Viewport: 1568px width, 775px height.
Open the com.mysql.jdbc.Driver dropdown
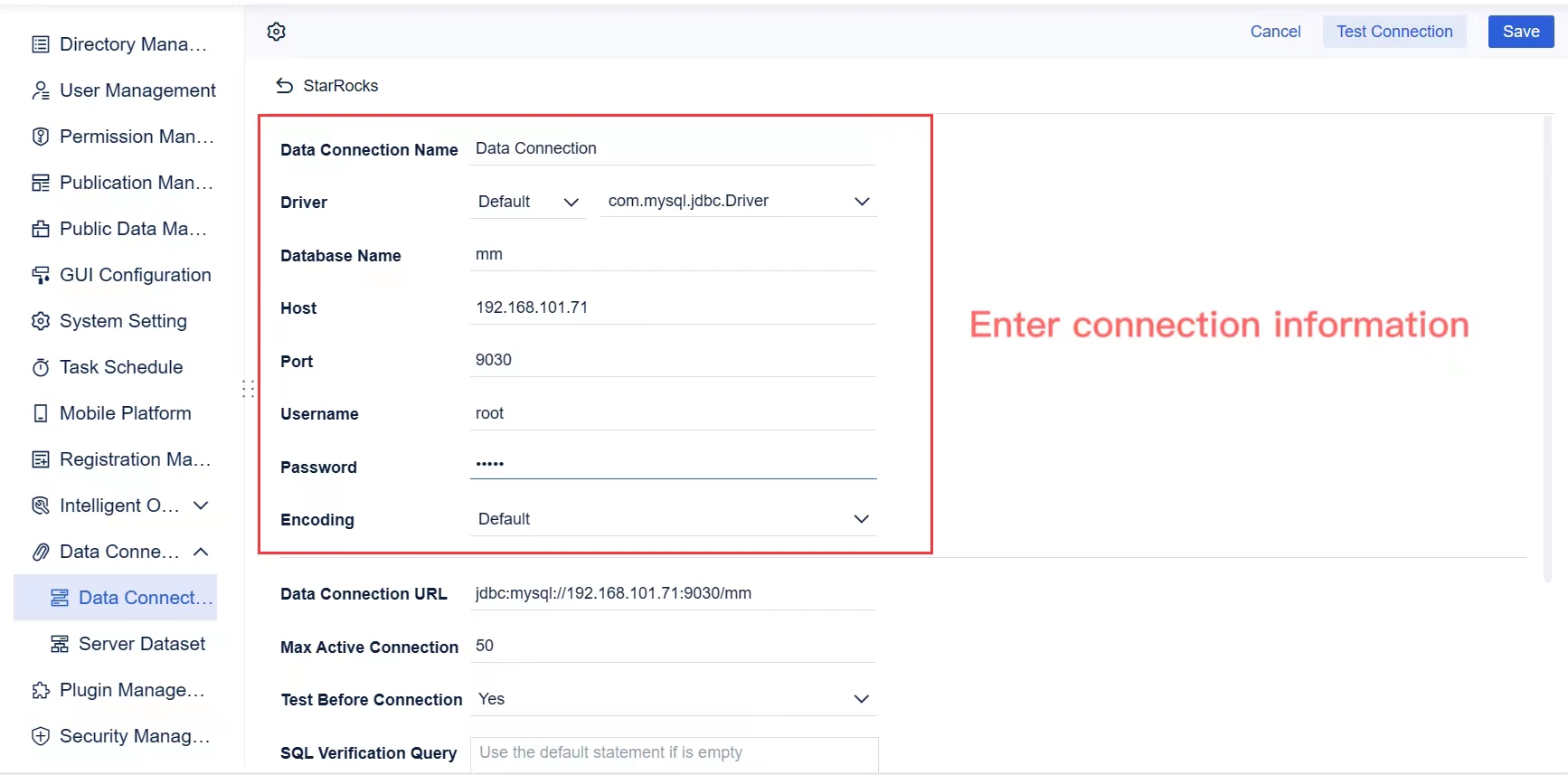coord(738,202)
